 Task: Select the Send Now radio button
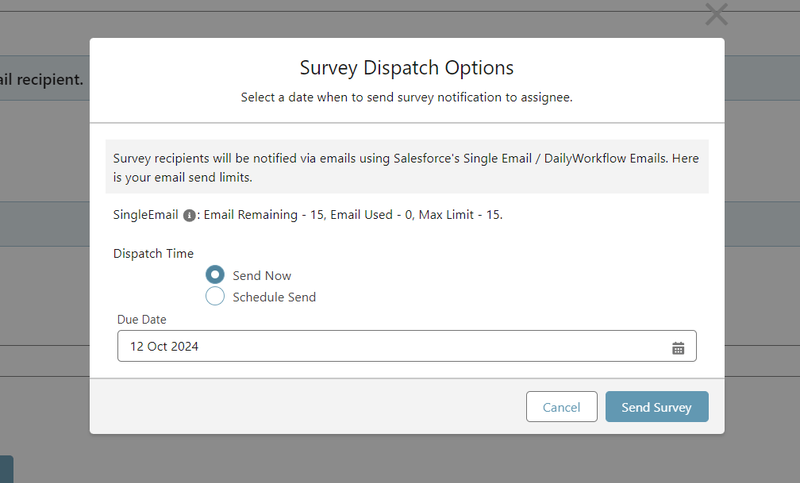(x=215, y=275)
